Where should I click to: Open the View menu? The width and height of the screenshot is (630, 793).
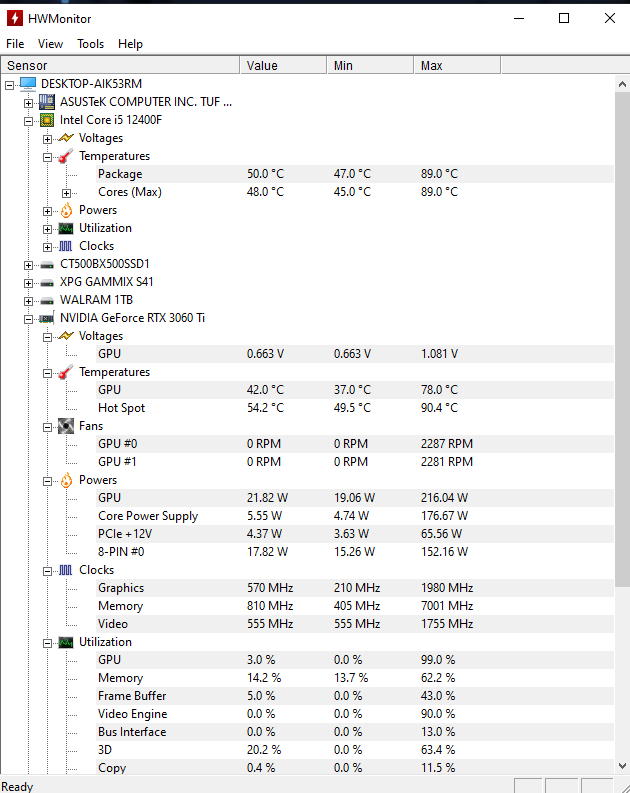pyautogui.click(x=51, y=44)
